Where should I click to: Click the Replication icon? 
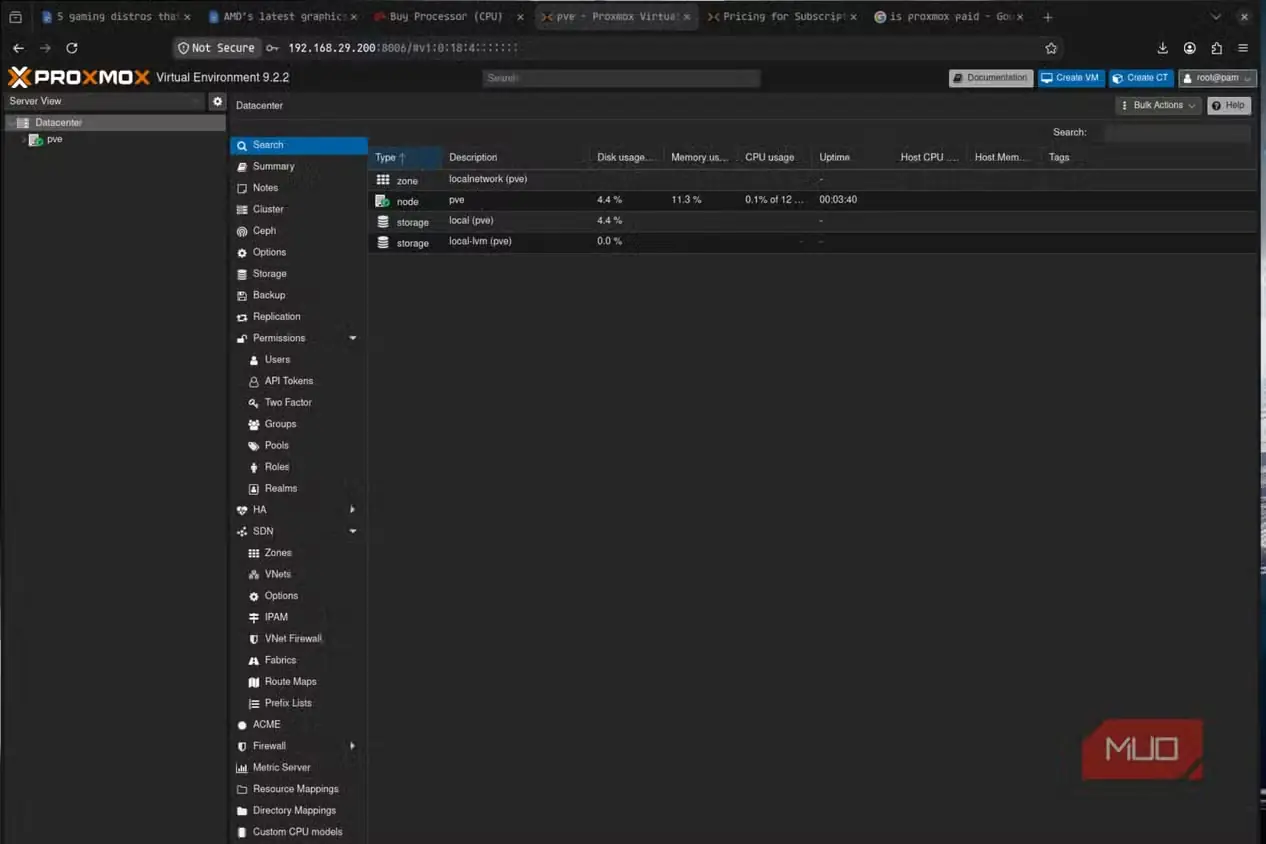[x=242, y=317]
